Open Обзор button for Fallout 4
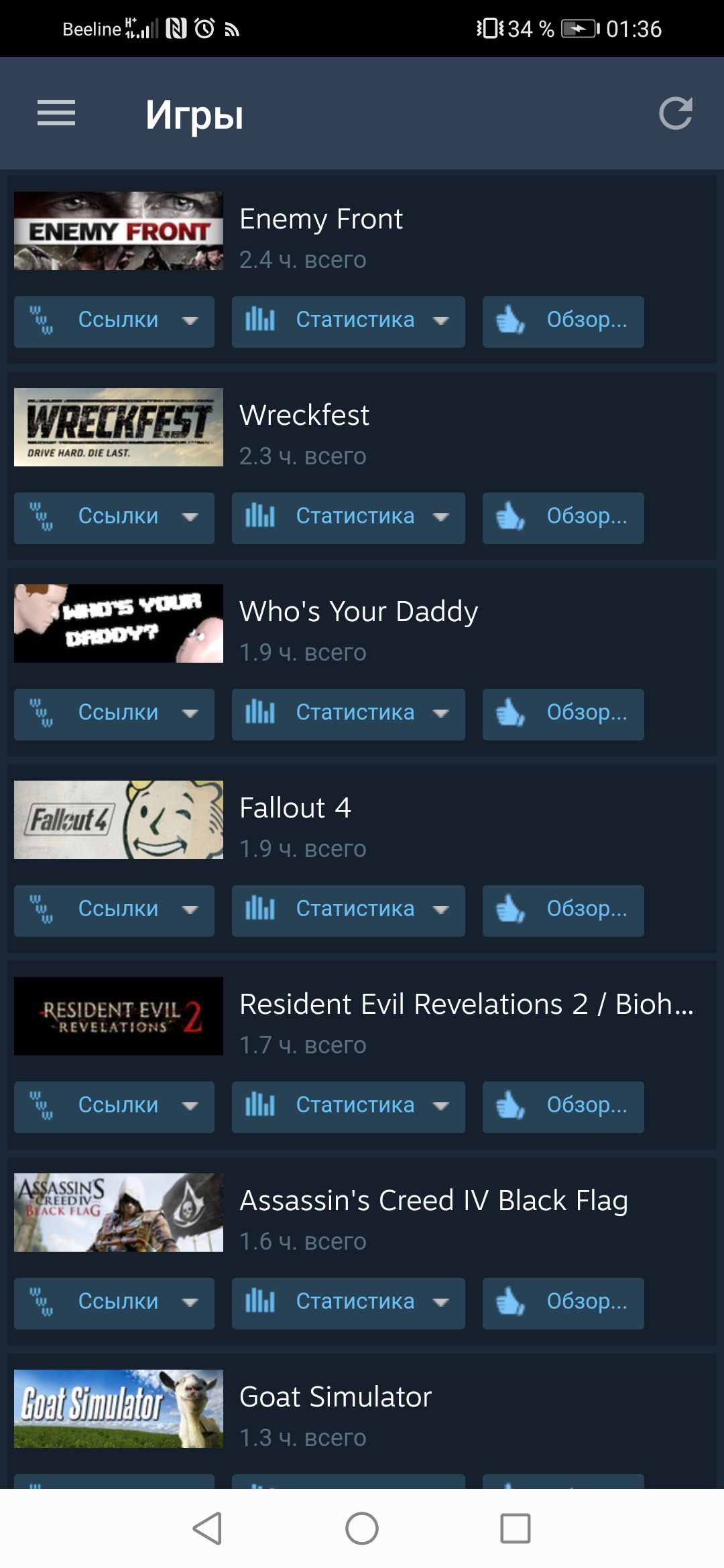 pyautogui.click(x=563, y=911)
